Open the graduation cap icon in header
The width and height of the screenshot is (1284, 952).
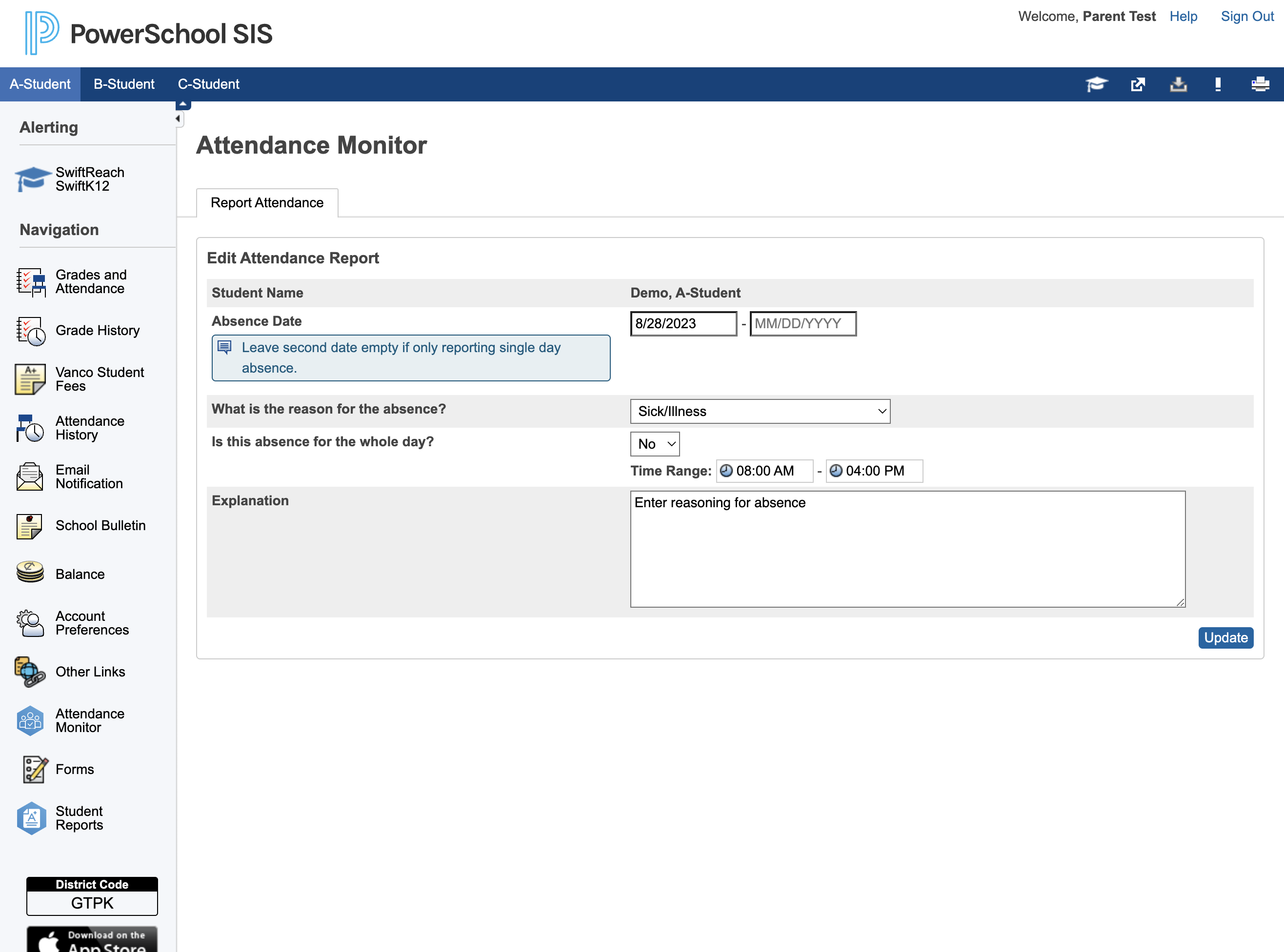pos(1097,84)
